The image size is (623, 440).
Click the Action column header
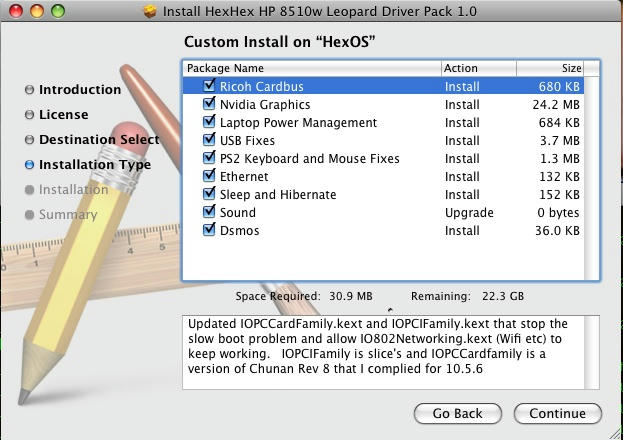click(x=478, y=68)
